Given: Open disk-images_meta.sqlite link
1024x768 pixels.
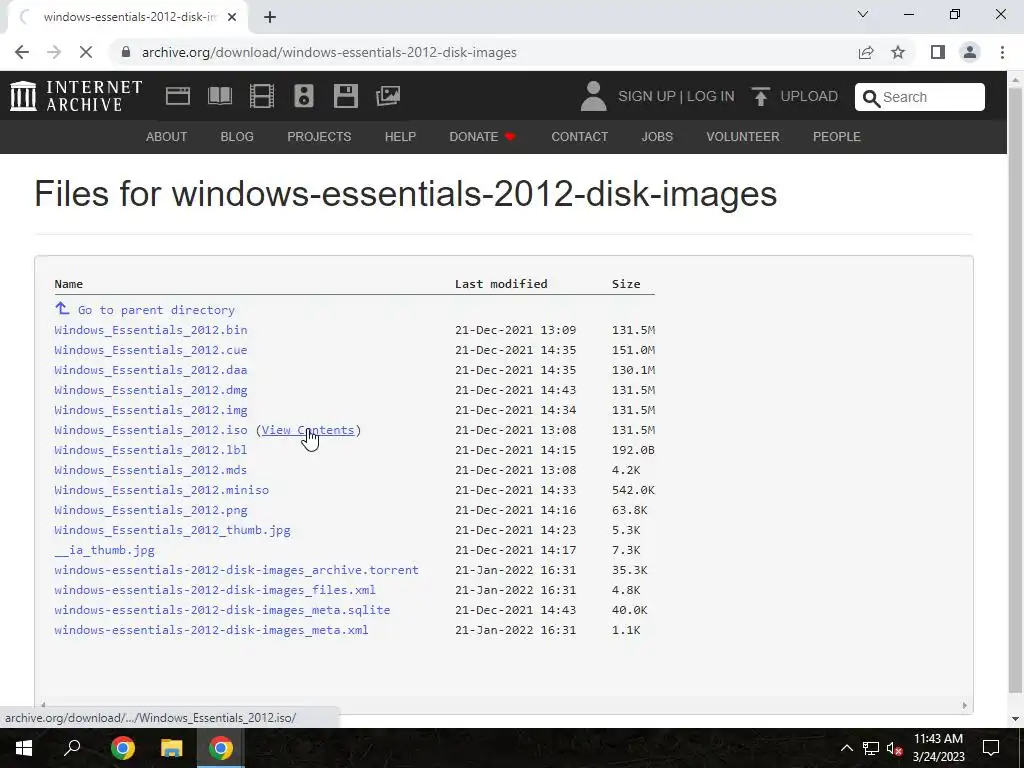Looking at the screenshot, I should [222, 610].
